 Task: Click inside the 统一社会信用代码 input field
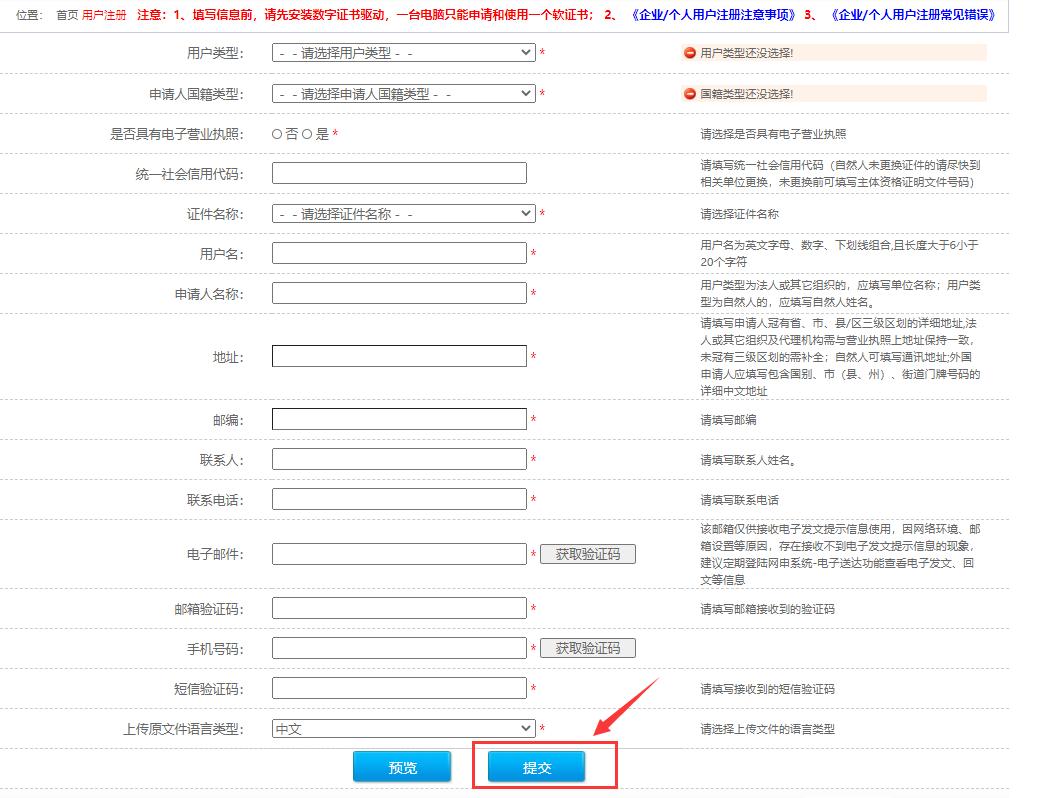tap(398, 172)
